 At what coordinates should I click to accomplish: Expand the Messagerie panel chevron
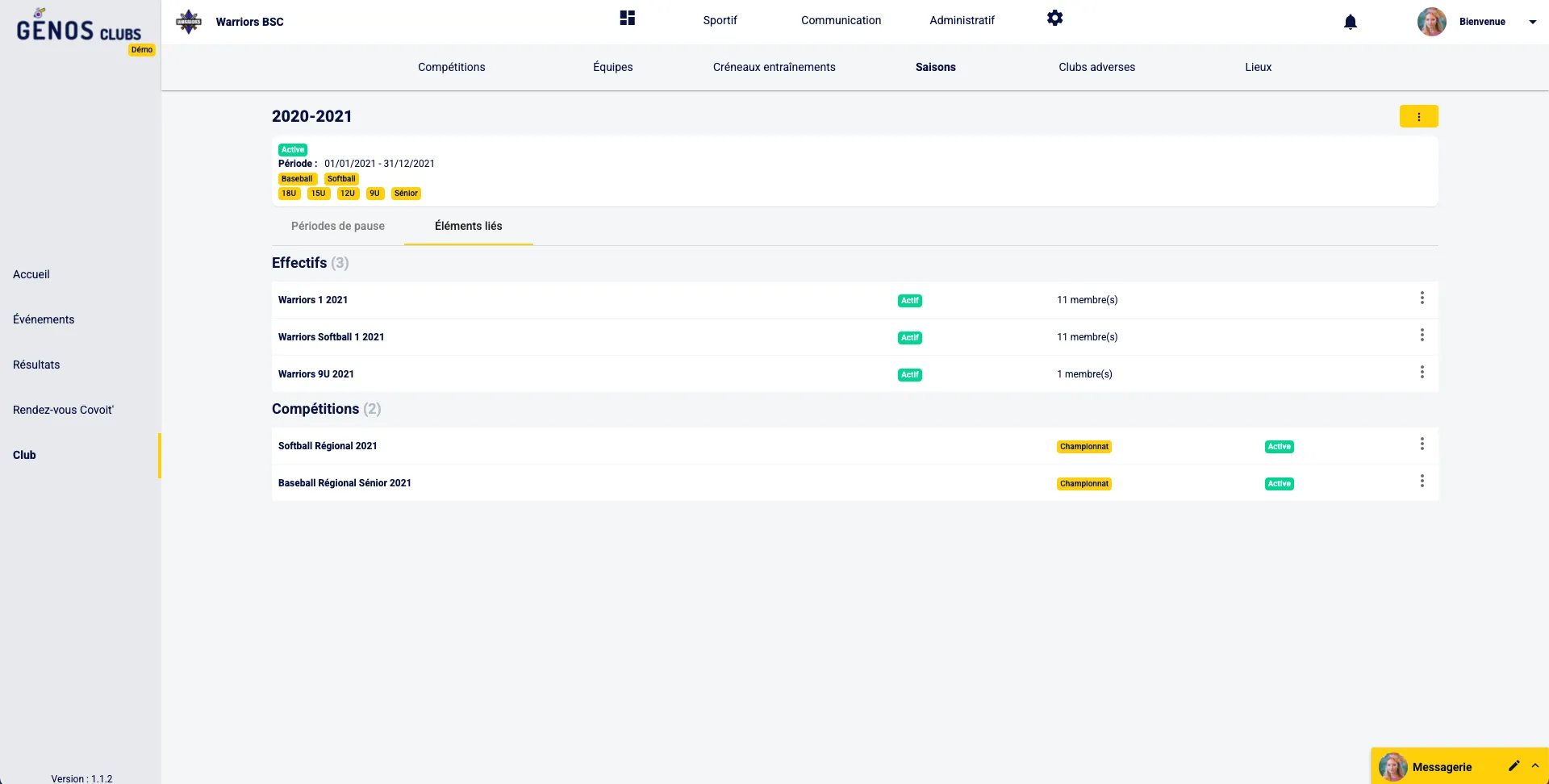click(x=1534, y=765)
